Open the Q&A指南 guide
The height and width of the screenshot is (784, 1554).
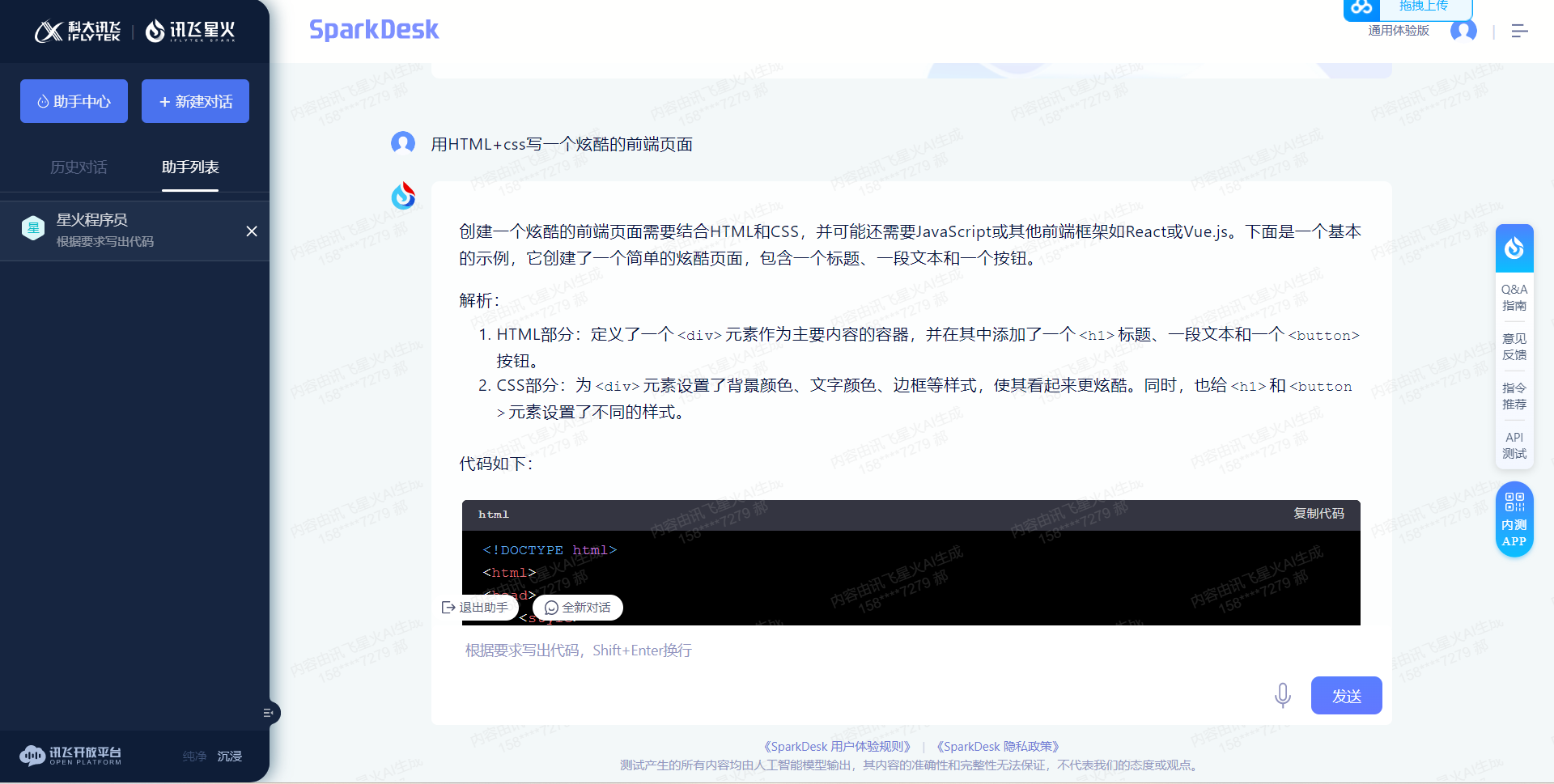(x=1514, y=297)
